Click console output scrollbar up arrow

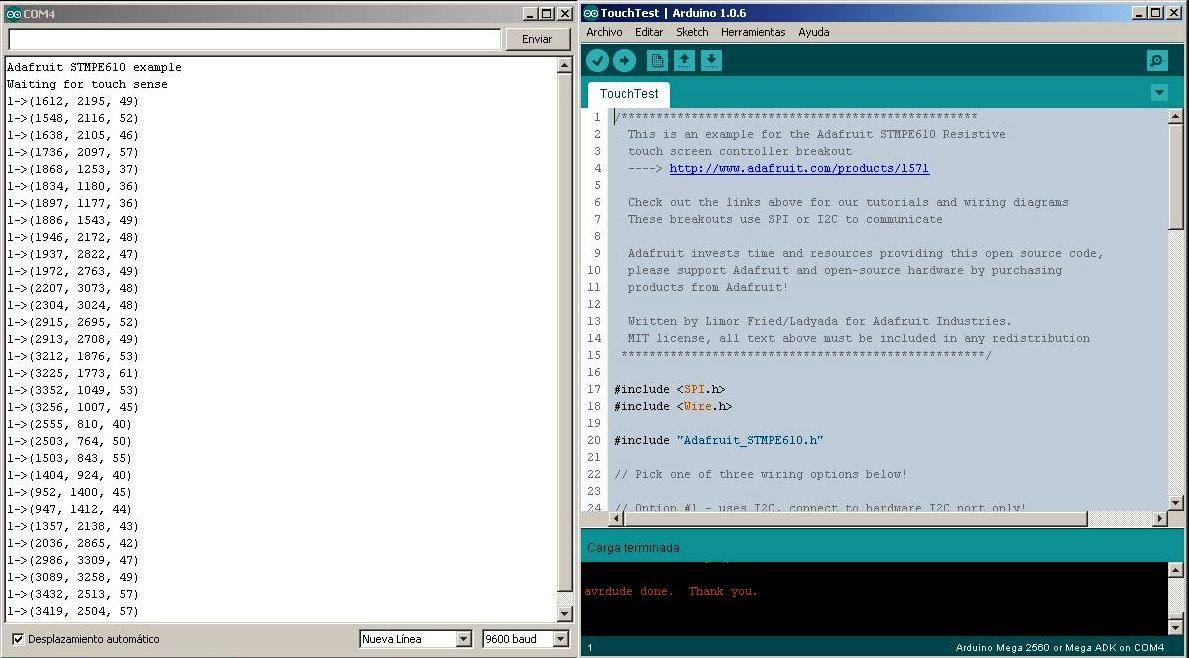coord(1175,570)
